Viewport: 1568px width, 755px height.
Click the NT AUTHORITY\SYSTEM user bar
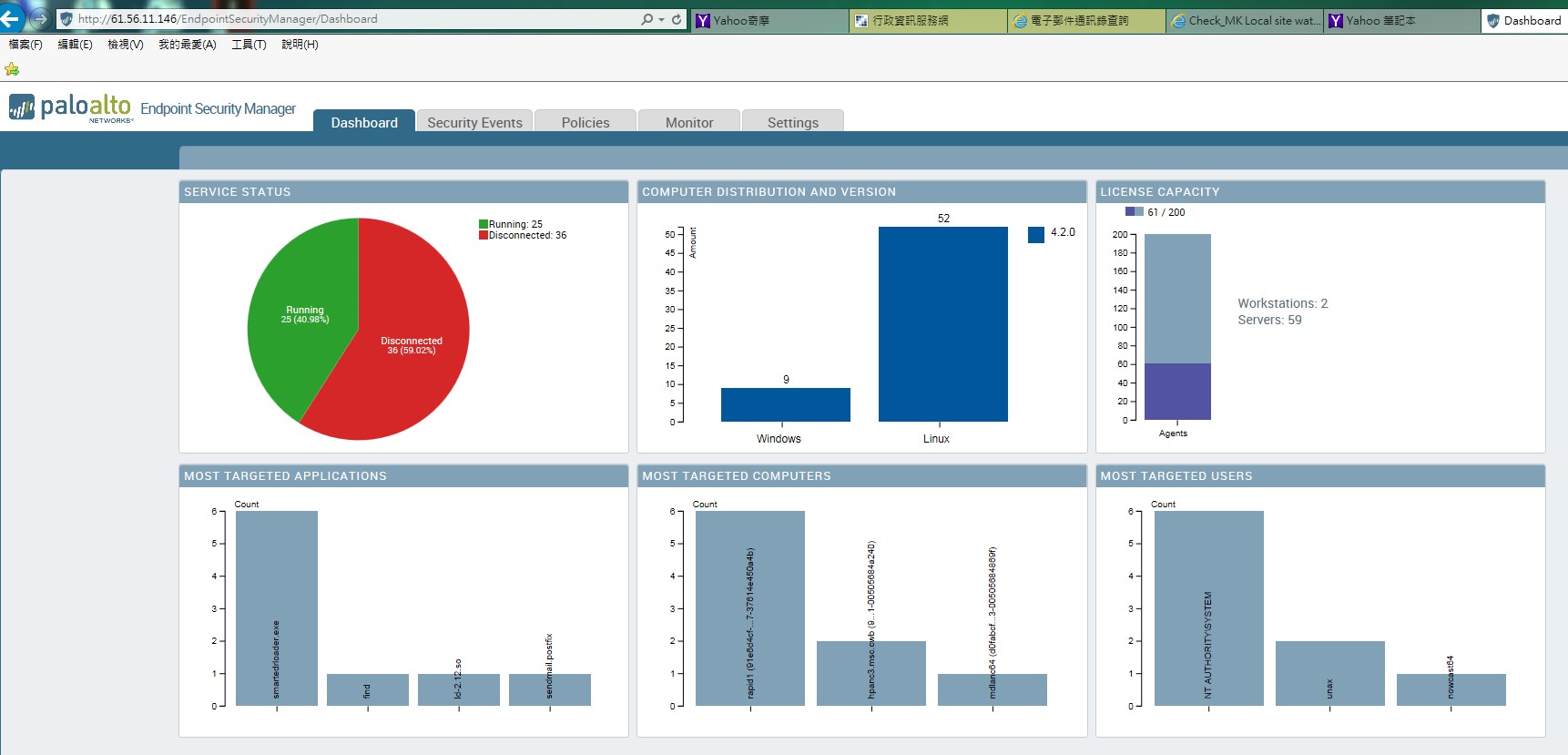pos(1209,608)
